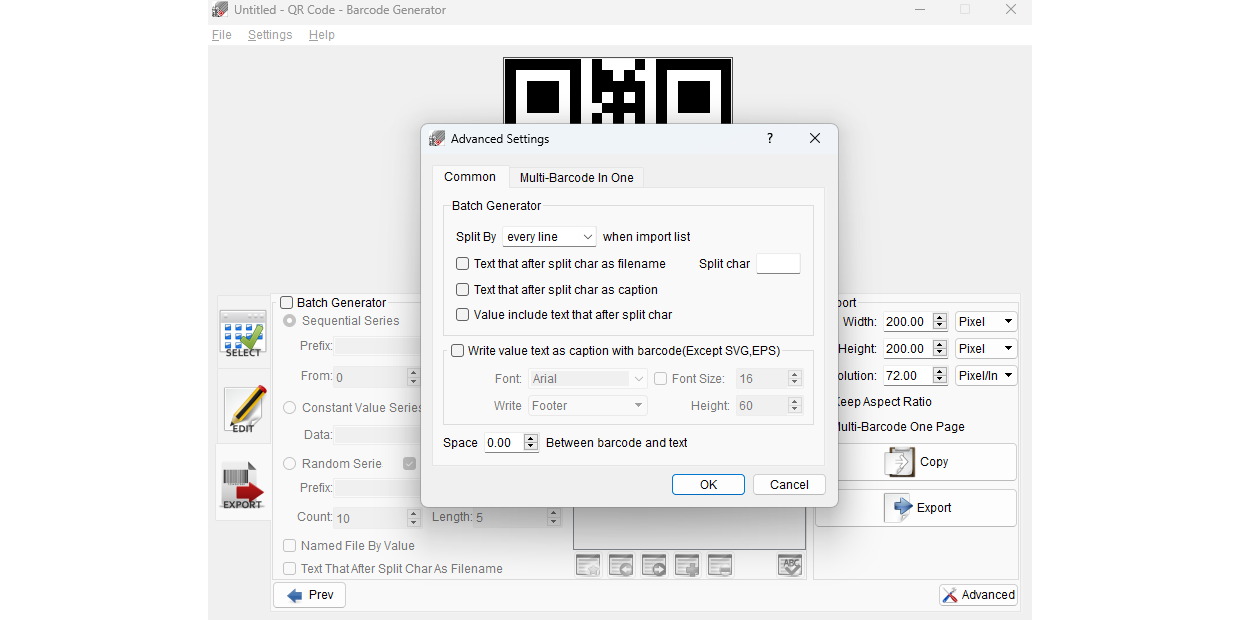The width and height of the screenshot is (1240, 620).
Task: Confirm settings with the OK button
Action: coord(708,484)
